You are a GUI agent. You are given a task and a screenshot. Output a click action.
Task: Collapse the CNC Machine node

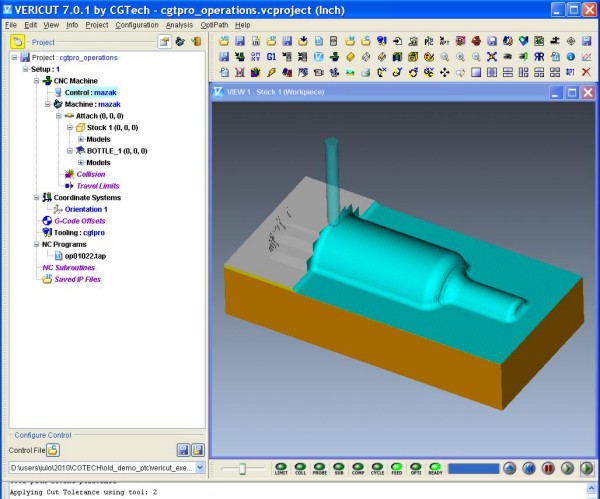tap(36, 81)
